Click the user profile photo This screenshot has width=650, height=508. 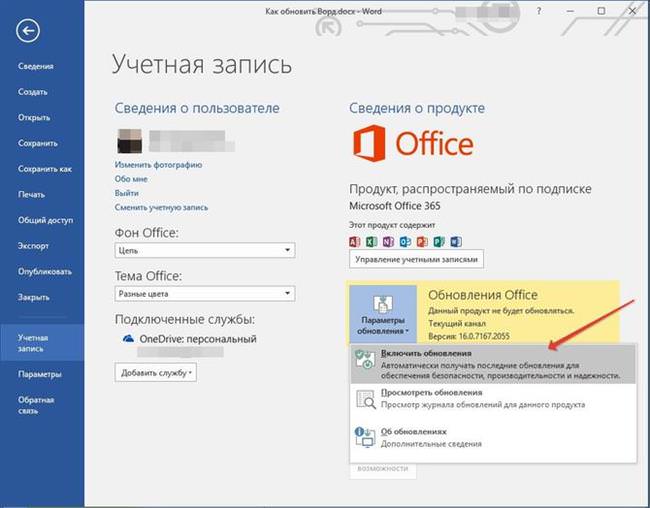(x=130, y=141)
